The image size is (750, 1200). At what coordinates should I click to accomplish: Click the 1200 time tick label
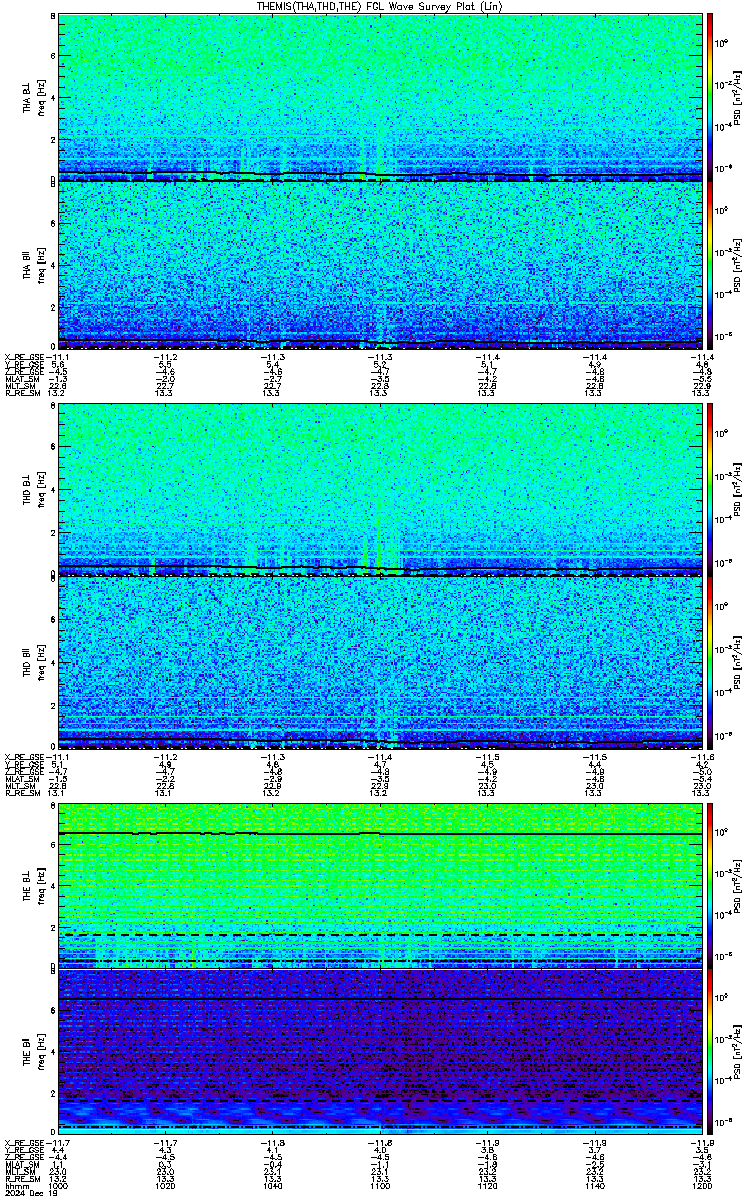(702, 1186)
